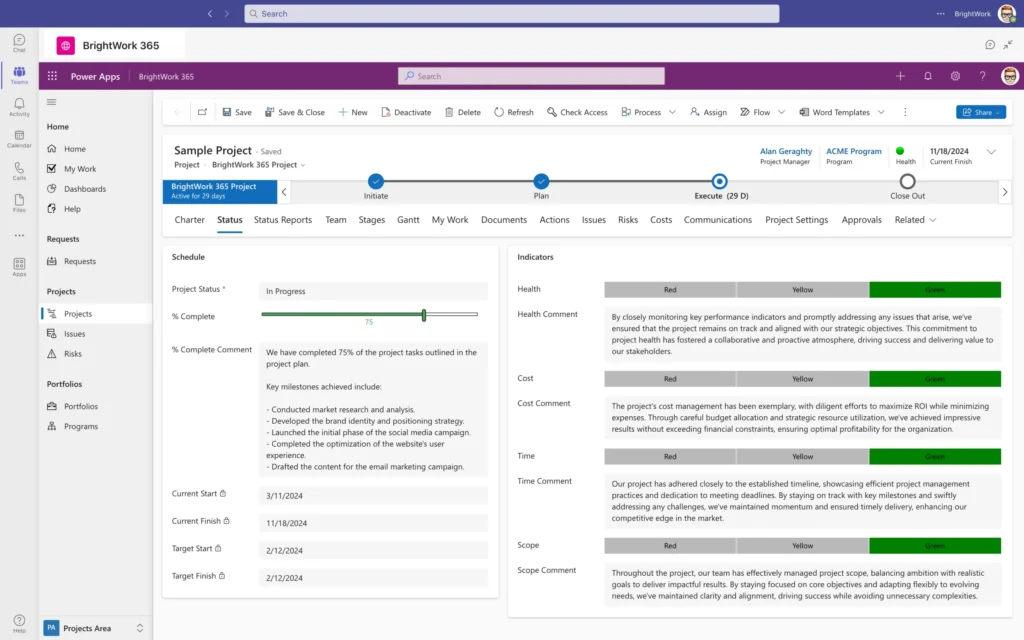Select Green for Scope indicator
Viewport: 1024px width, 640px height.
click(935, 546)
